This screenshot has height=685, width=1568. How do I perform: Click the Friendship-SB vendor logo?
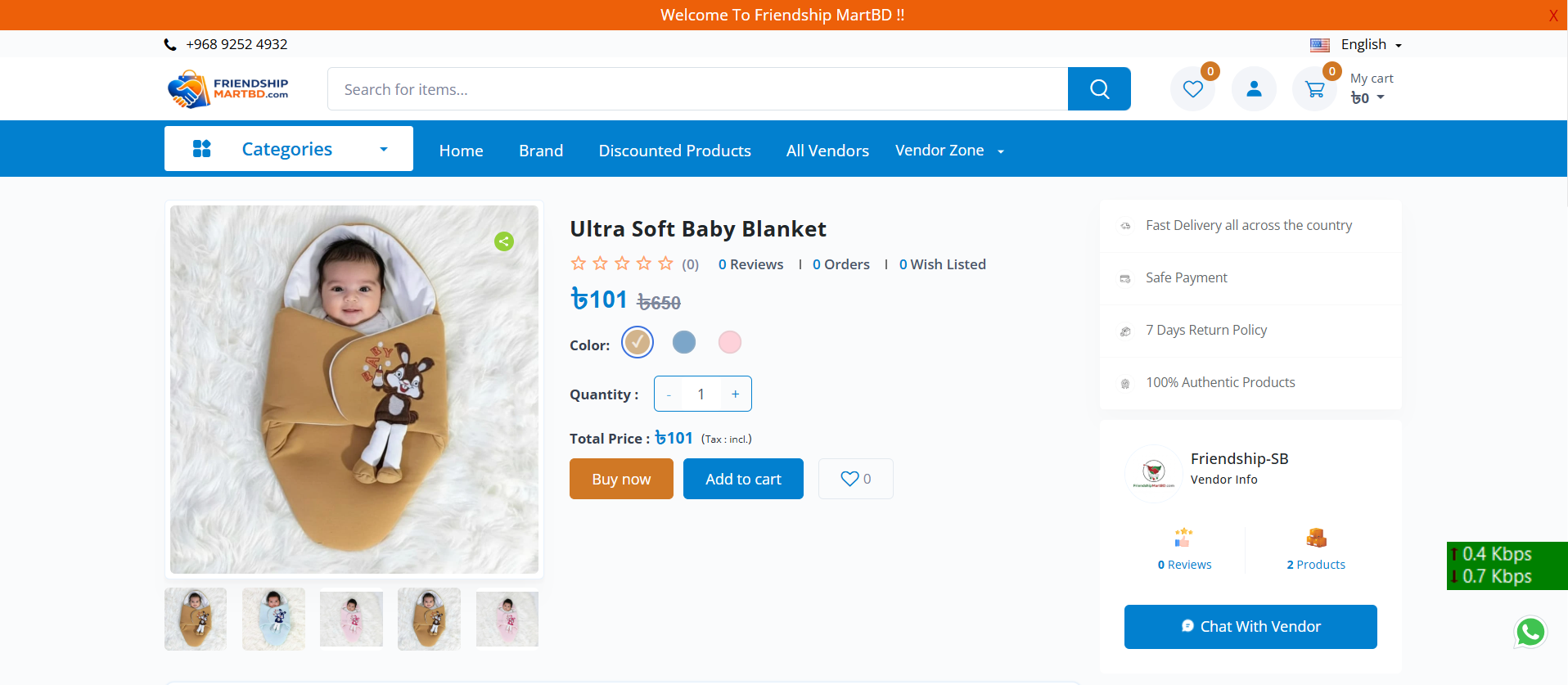click(x=1153, y=473)
